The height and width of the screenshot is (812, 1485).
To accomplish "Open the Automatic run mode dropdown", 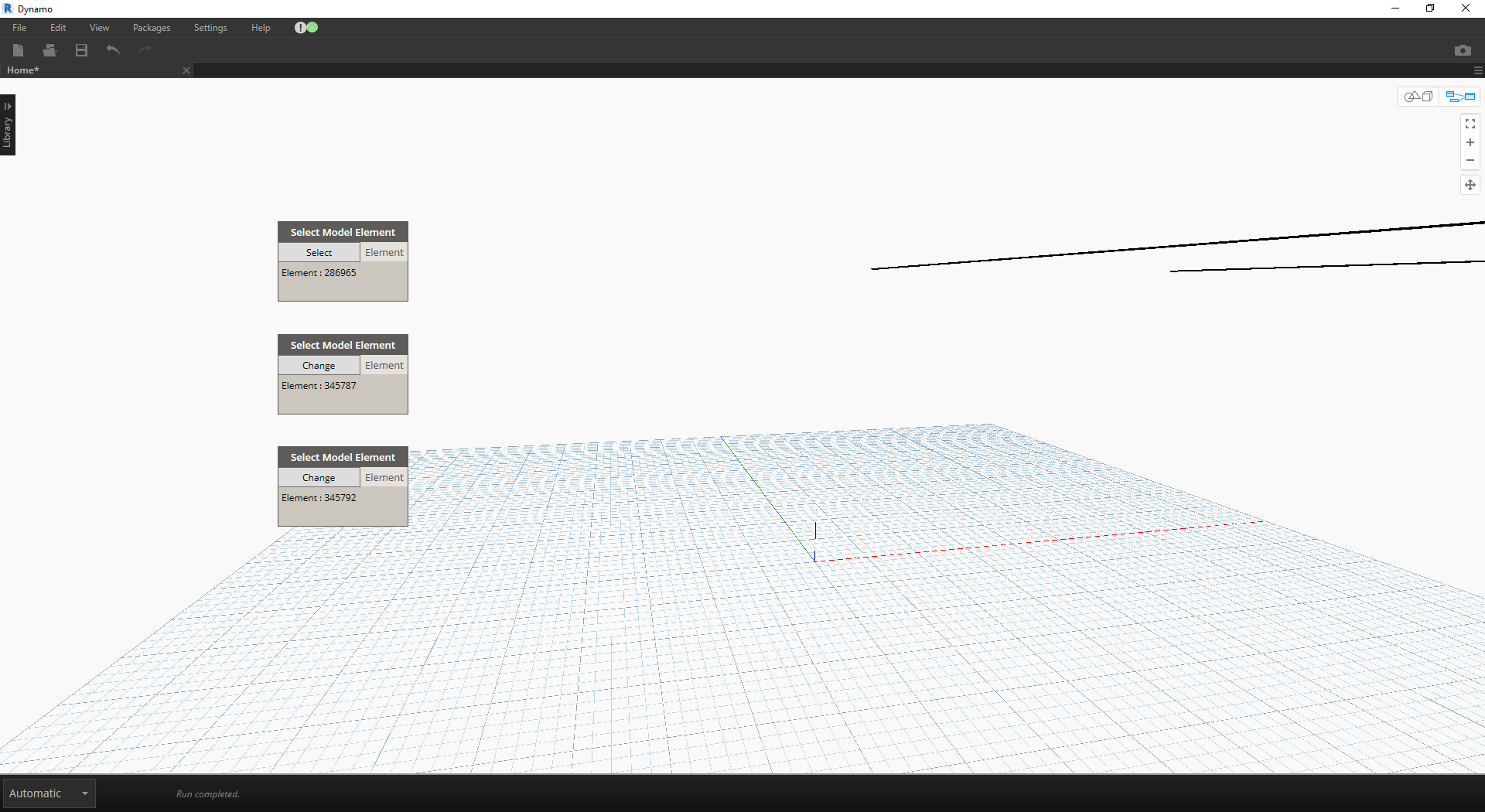I will (x=49, y=793).
